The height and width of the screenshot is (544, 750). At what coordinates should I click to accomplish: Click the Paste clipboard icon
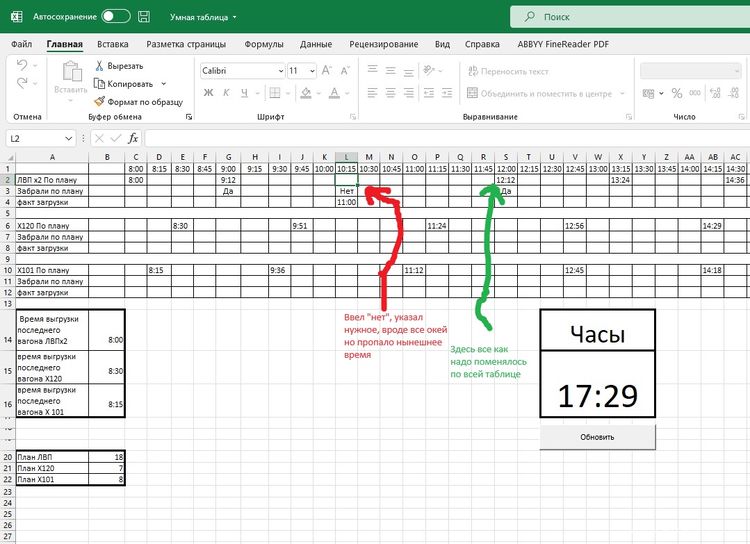click(72, 71)
